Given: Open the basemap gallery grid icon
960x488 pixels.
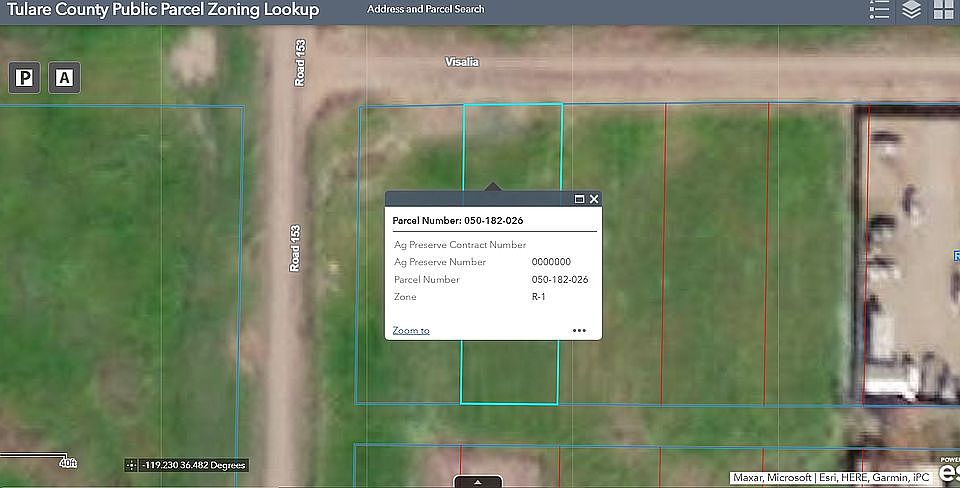Looking at the screenshot, I should click(x=943, y=10).
